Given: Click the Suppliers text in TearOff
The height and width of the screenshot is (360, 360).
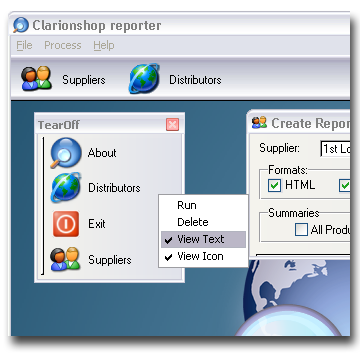Looking at the screenshot, I should pos(110,260).
